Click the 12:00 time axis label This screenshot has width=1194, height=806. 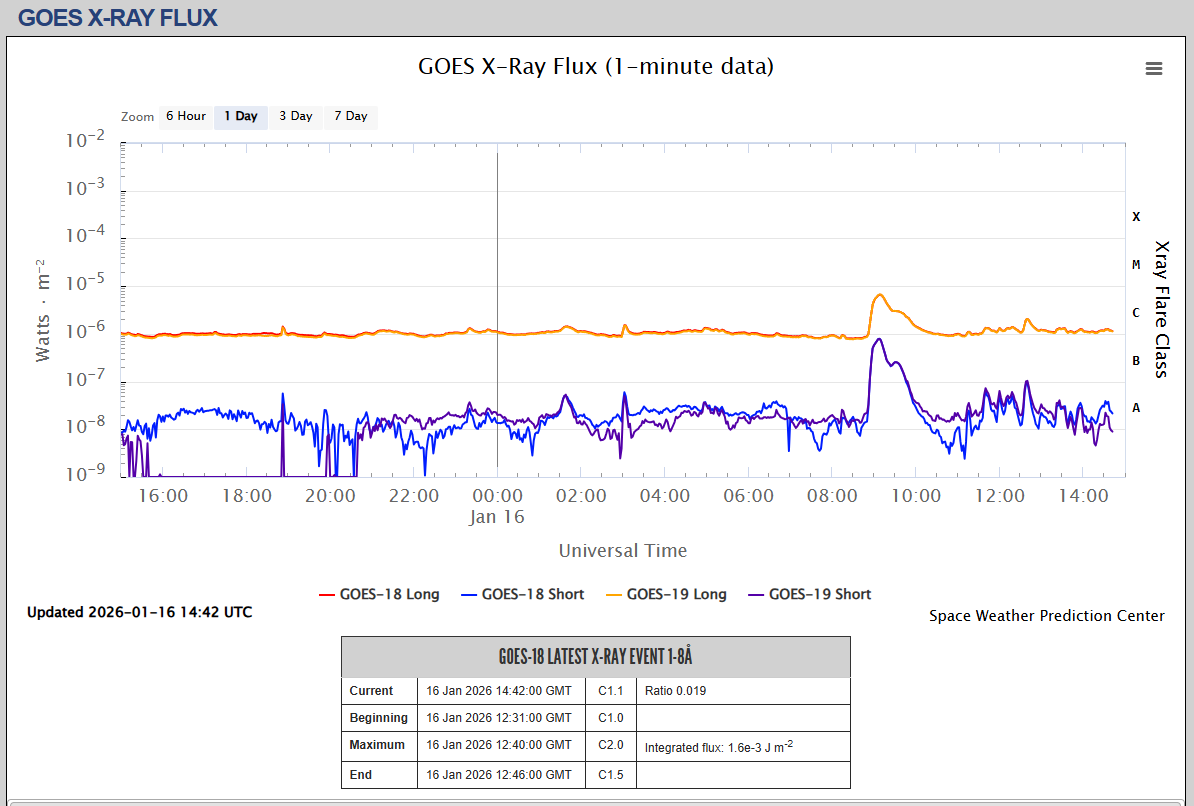[x=1000, y=496]
